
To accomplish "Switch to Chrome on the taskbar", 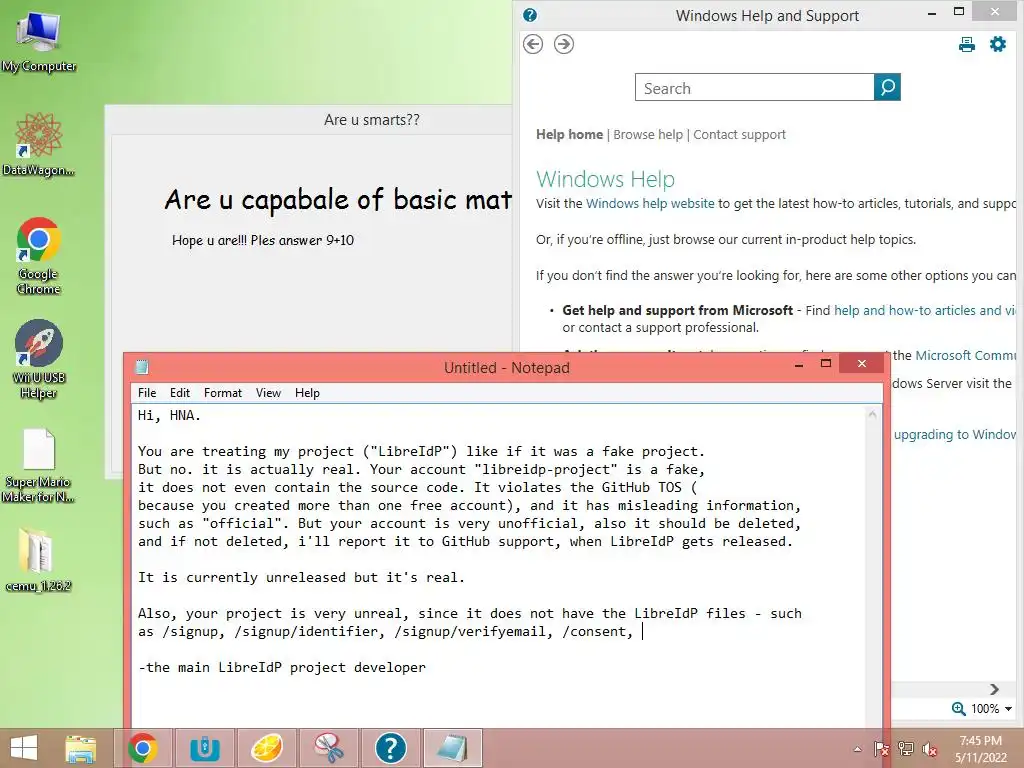I will [x=143, y=748].
